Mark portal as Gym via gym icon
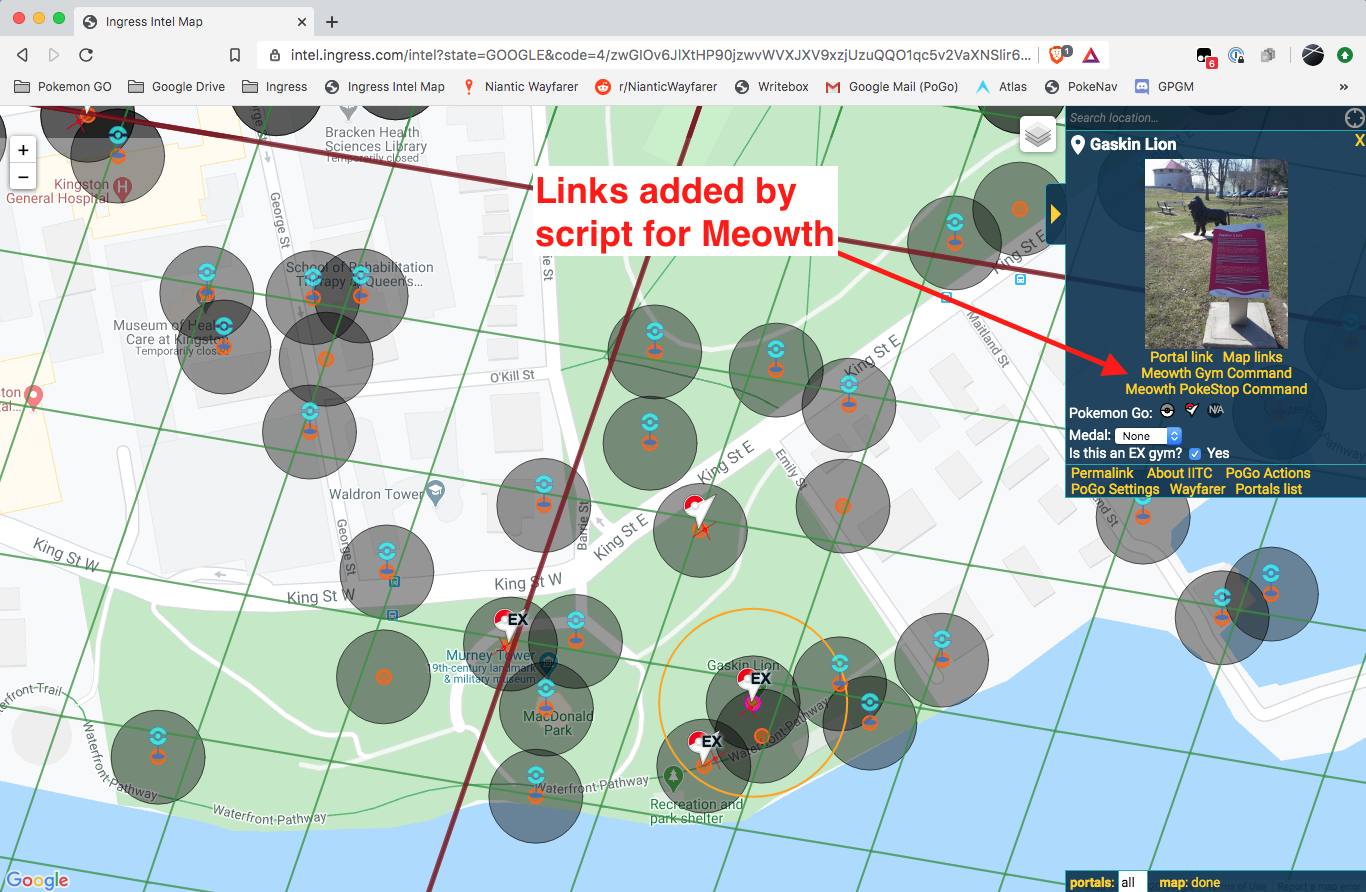This screenshot has width=1366, height=892. [x=1191, y=410]
